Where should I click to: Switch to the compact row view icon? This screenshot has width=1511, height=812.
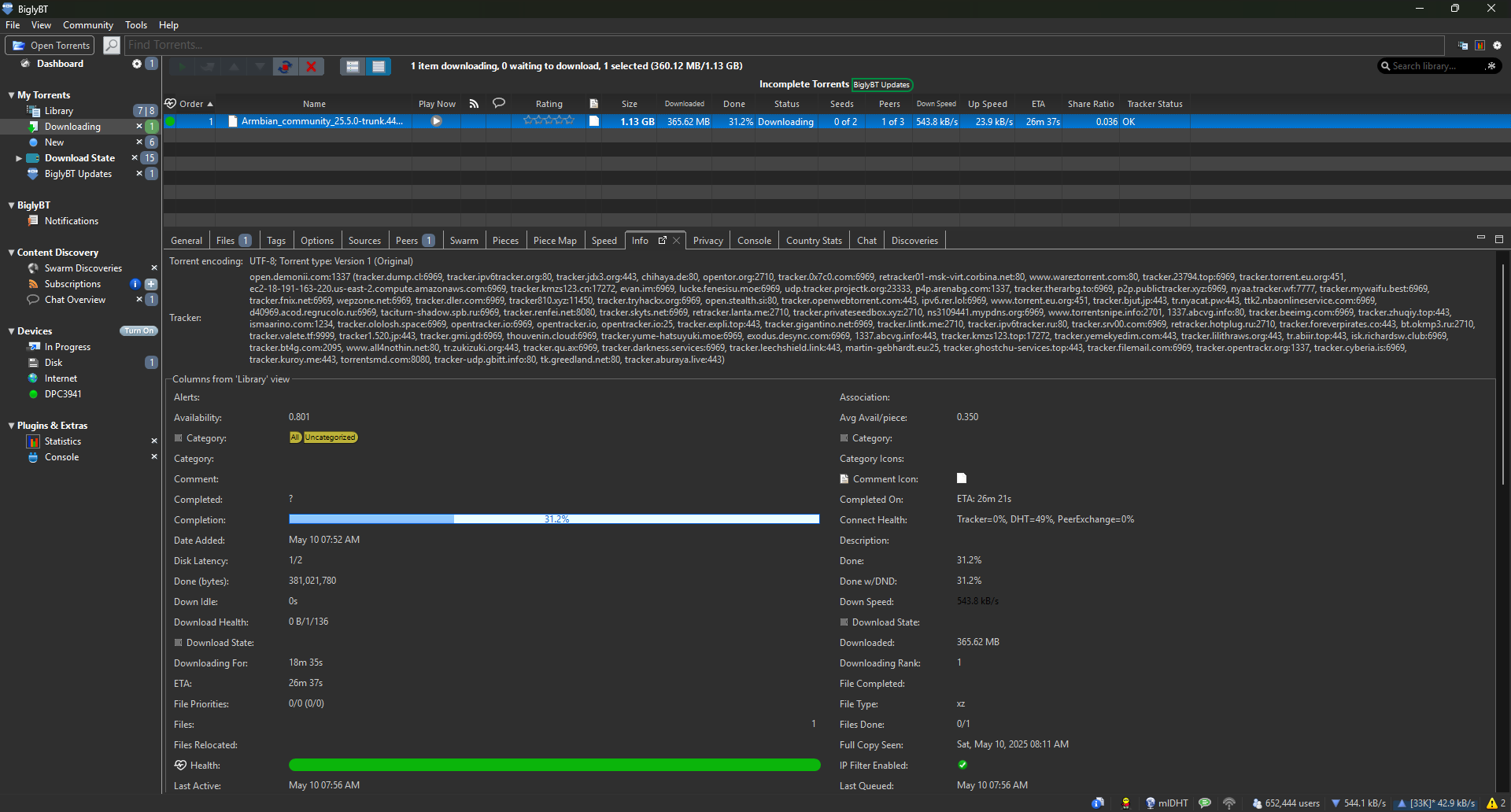353,66
